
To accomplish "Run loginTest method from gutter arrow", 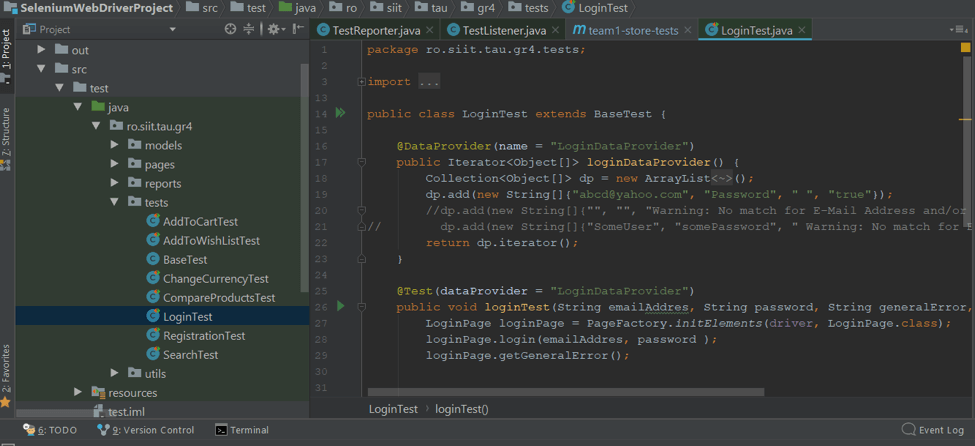I will 341,306.
